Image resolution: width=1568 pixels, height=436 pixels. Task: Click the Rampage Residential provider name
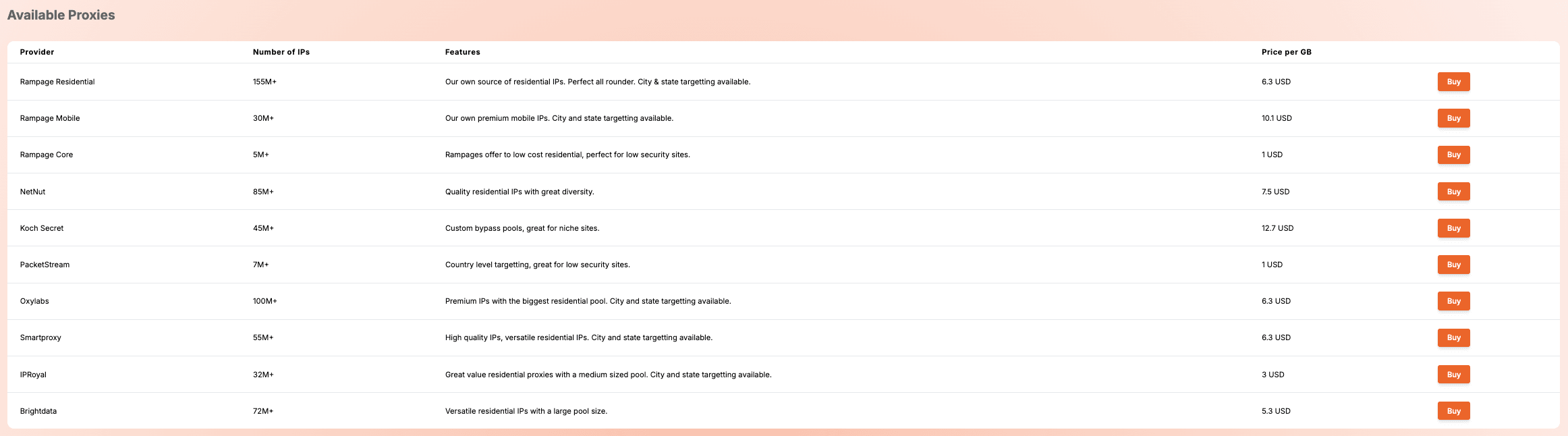(57, 82)
